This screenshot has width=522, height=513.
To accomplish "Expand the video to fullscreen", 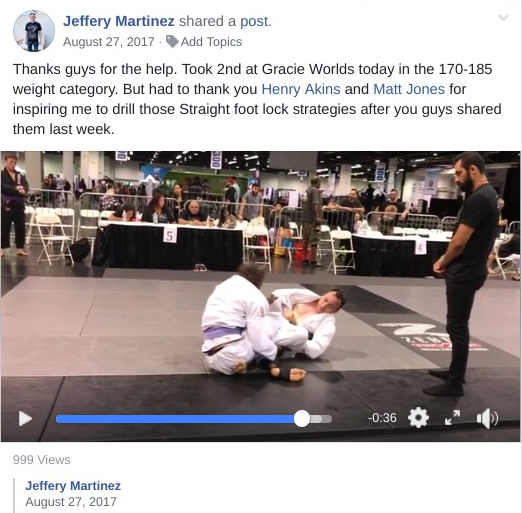I will pyautogui.click(x=452, y=418).
